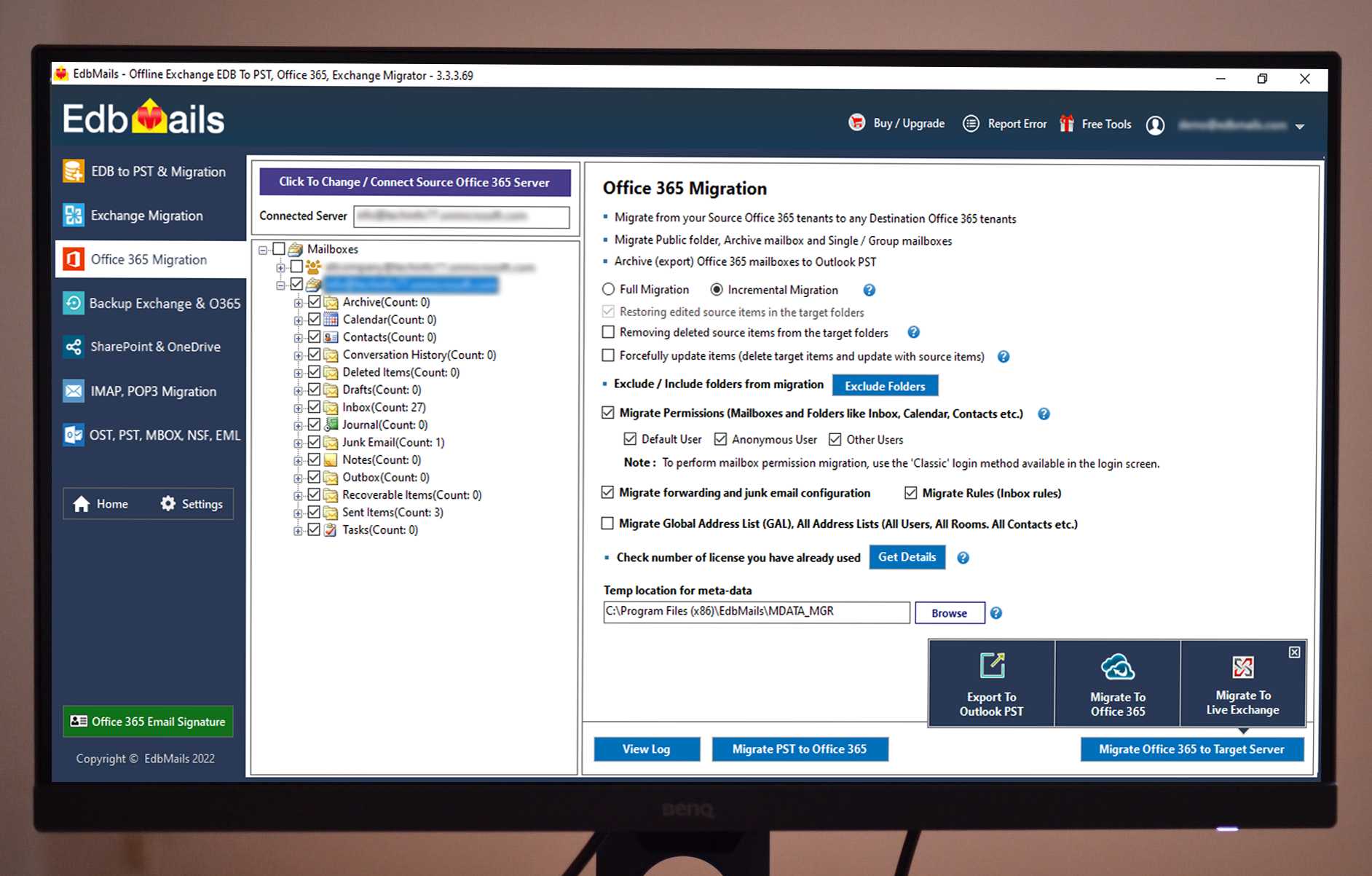Enable Migrate Global Address List checkbox
The height and width of the screenshot is (876, 1372).
(607, 523)
